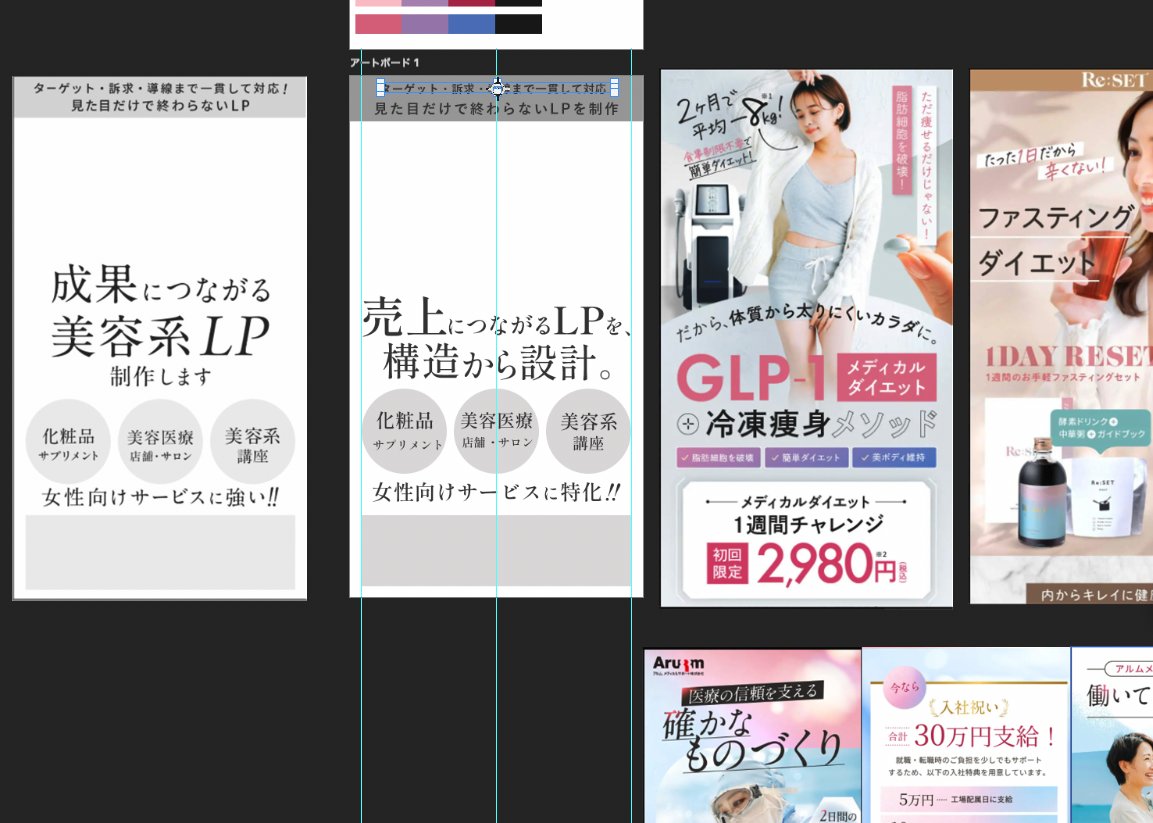1153x823 pixels.
Task: Click the 5万円 工場配属日に支給 row
Action: point(969,799)
